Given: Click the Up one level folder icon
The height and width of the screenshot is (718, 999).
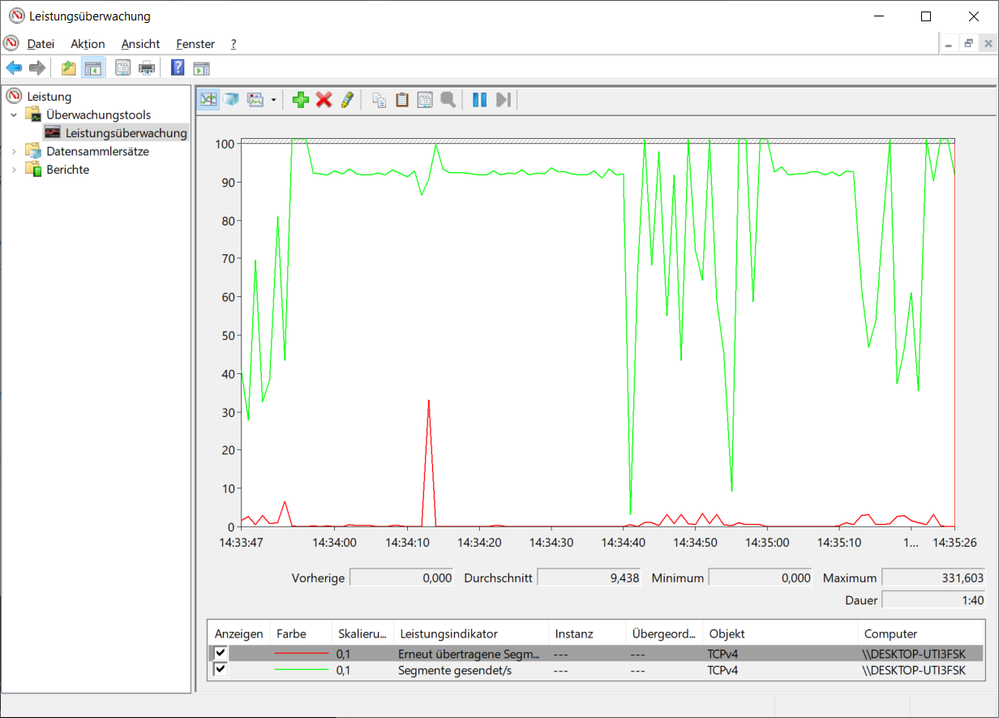Looking at the screenshot, I should point(68,68).
